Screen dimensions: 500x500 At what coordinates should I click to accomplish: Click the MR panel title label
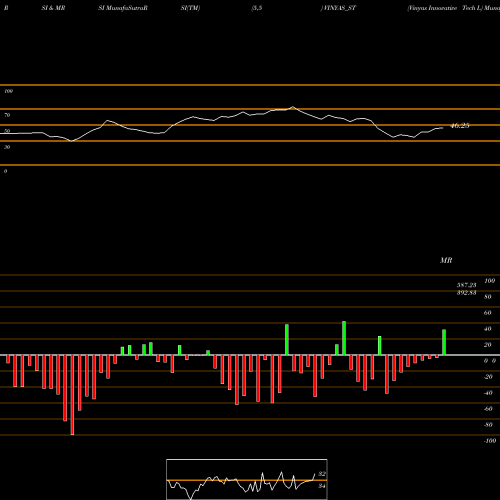(446, 260)
